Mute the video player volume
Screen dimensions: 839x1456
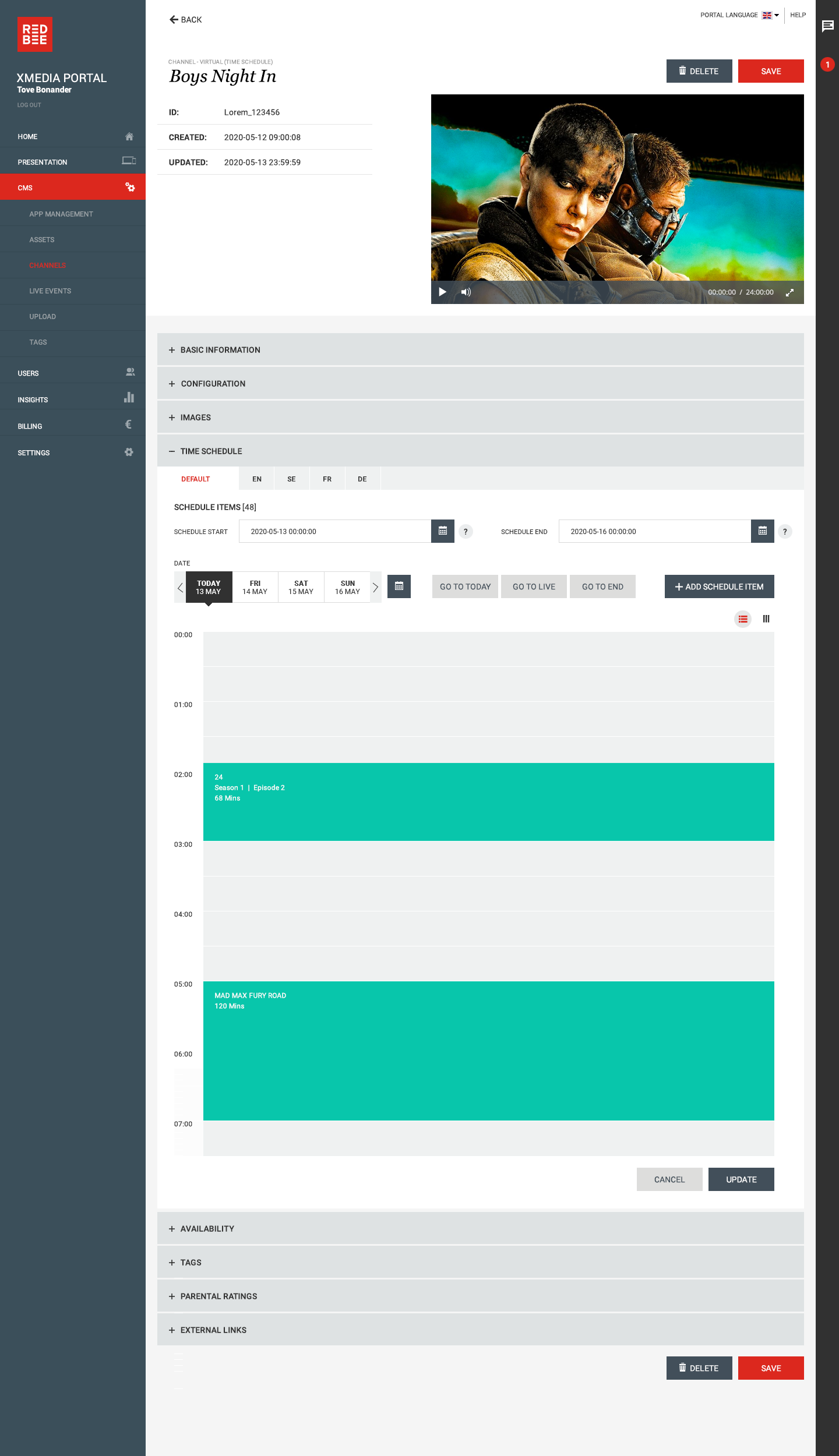[x=466, y=292]
